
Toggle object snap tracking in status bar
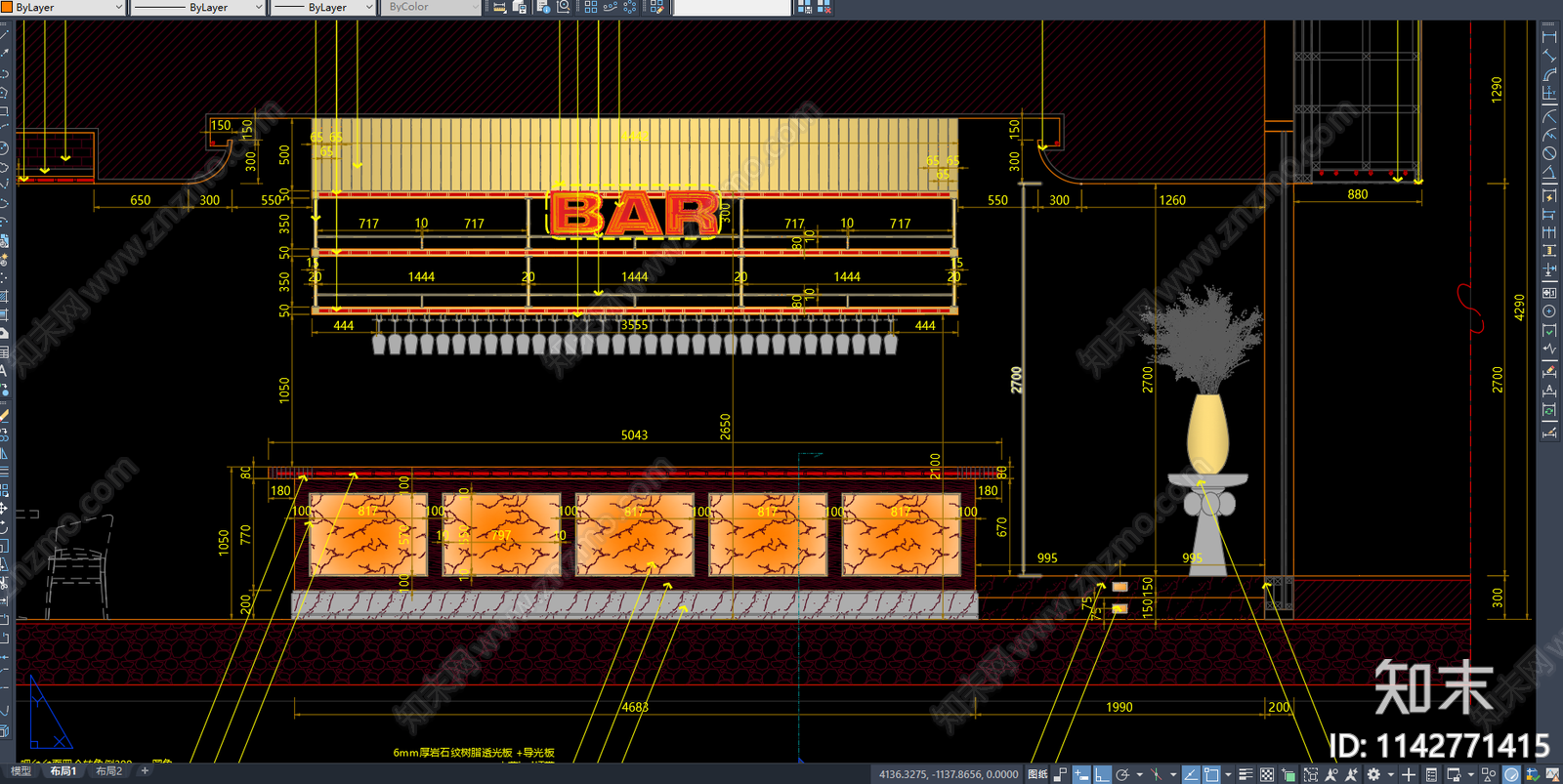(x=1191, y=774)
